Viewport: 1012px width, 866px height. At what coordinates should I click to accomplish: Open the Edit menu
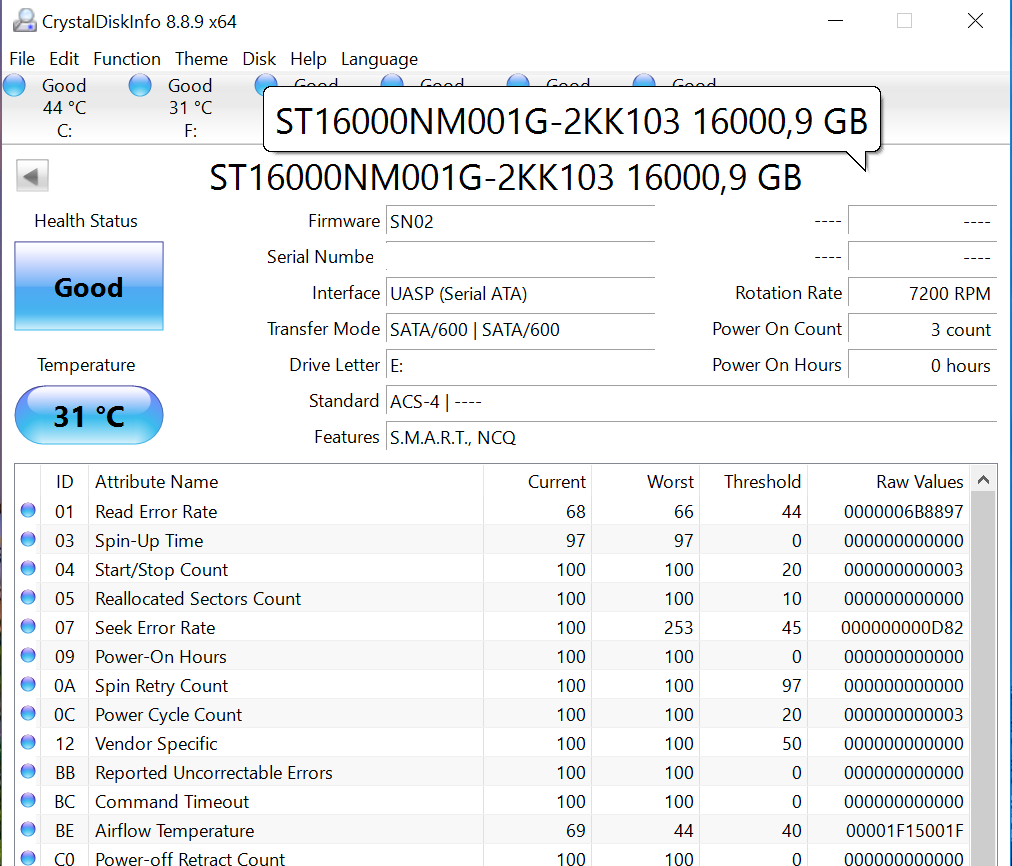(64, 59)
